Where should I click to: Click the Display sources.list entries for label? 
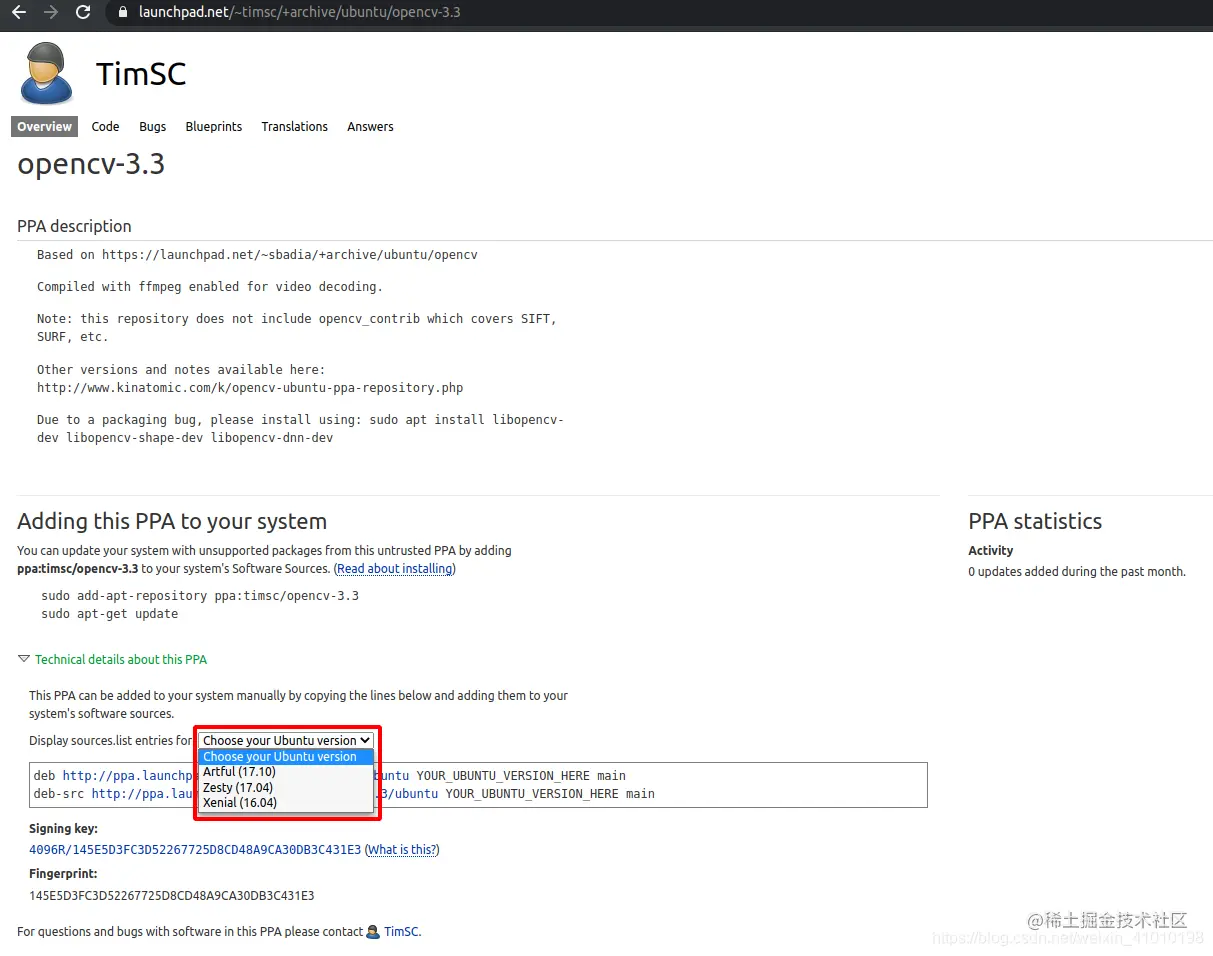(111, 741)
